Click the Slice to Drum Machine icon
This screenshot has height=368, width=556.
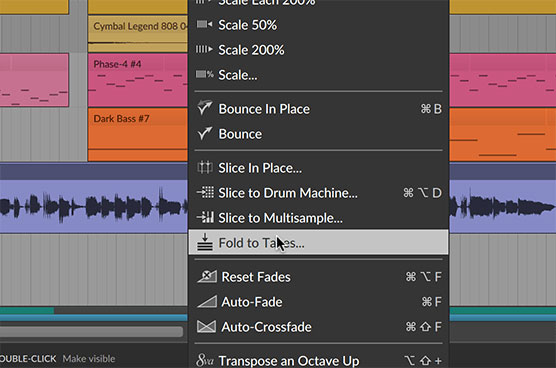click(x=205, y=192)
